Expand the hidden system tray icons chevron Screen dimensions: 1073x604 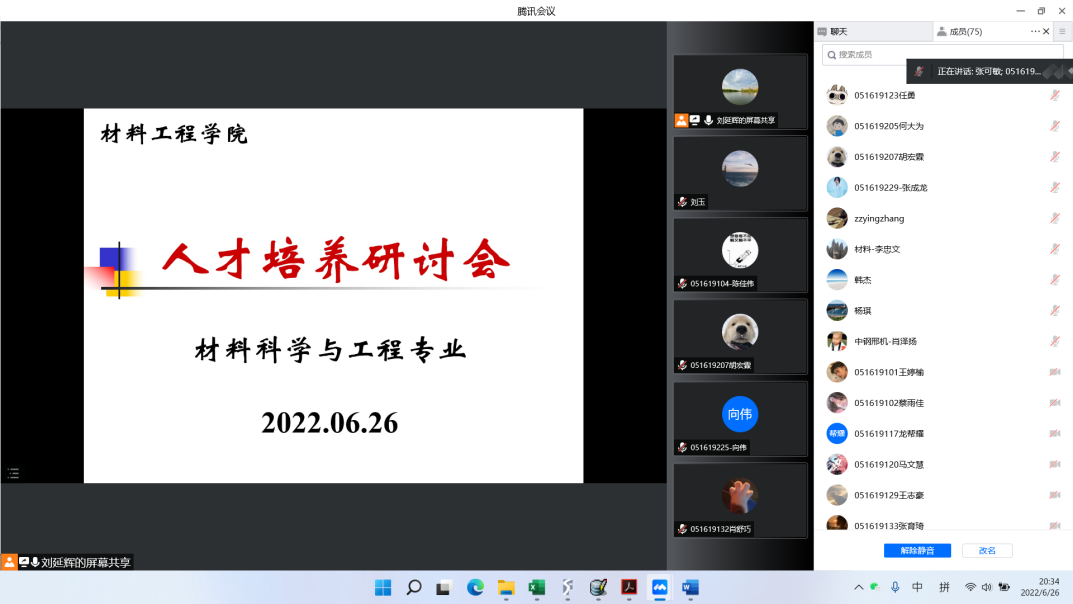pyautogui.click(x=858, y=588)
